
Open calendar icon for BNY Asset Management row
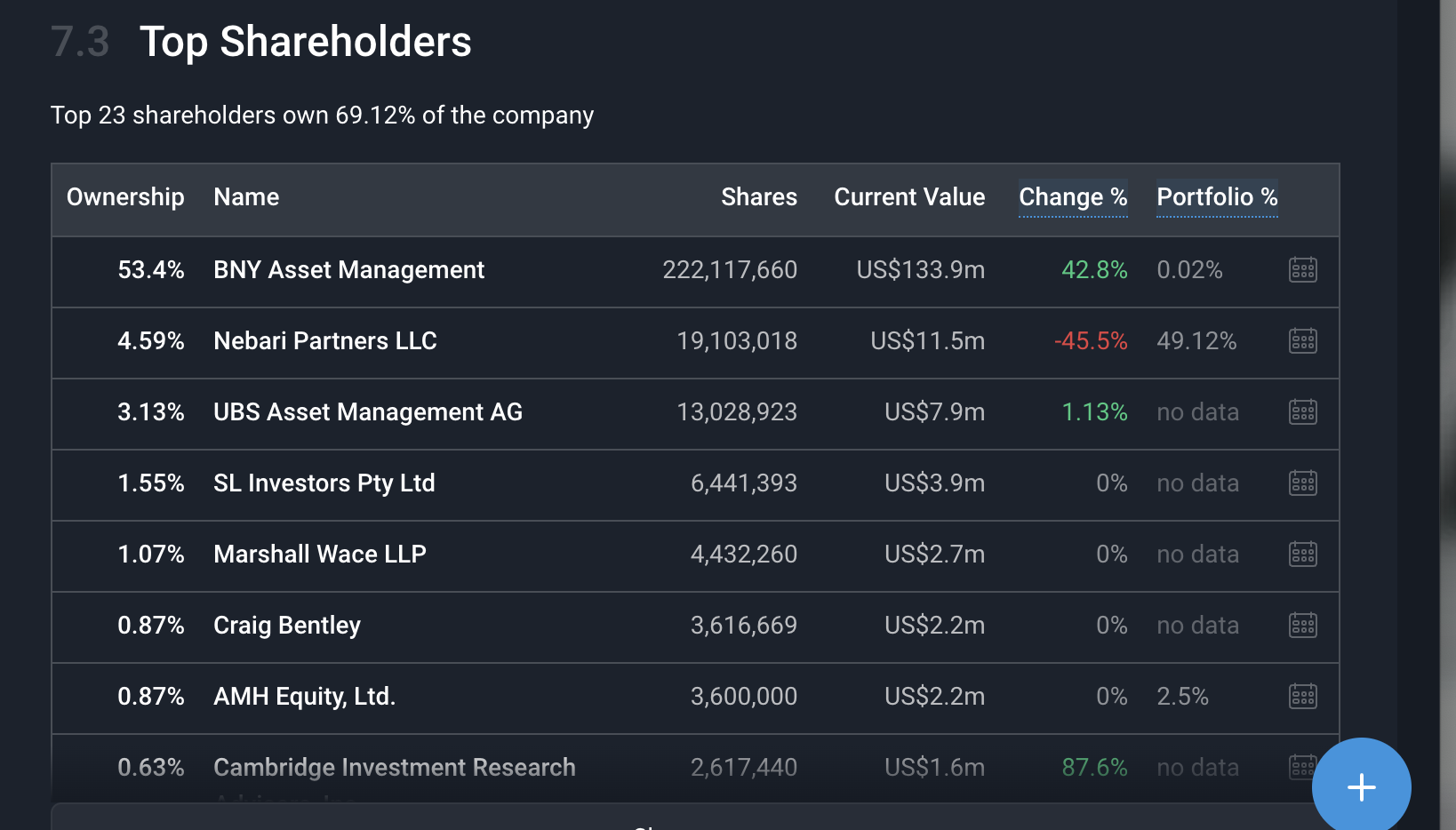pyautogui.click(x=1302, y=269)
